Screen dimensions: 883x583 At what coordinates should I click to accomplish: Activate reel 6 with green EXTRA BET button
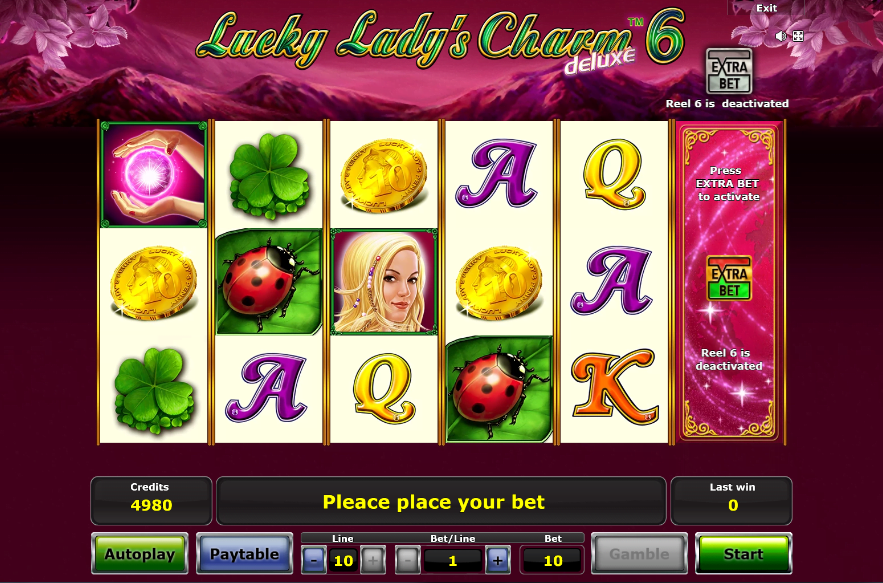click(x=729, y=278)
